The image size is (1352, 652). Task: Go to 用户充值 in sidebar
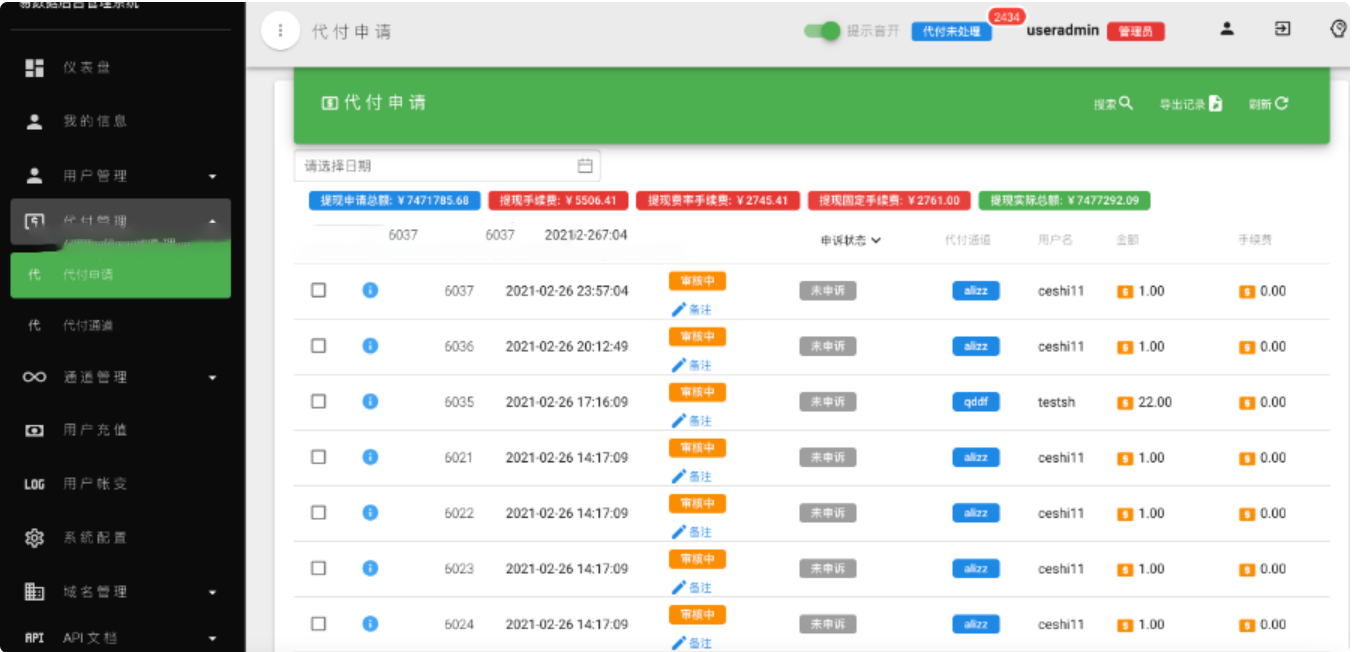95,430
